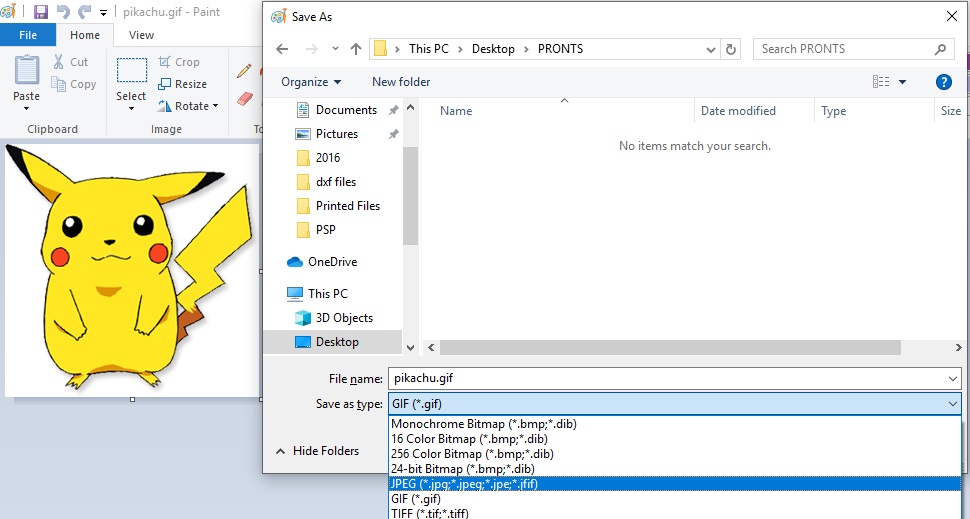Image resolution: width=970 pixels, height=519 pixels.
Task: Select Documents in navigation pane
Action: pyautogui.click(x=337, y=110)
